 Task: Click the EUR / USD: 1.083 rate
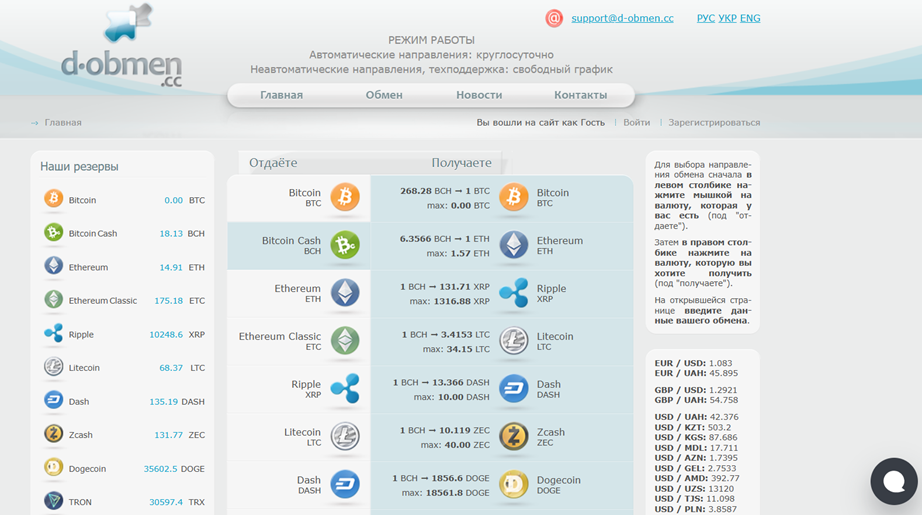point(693,363)
